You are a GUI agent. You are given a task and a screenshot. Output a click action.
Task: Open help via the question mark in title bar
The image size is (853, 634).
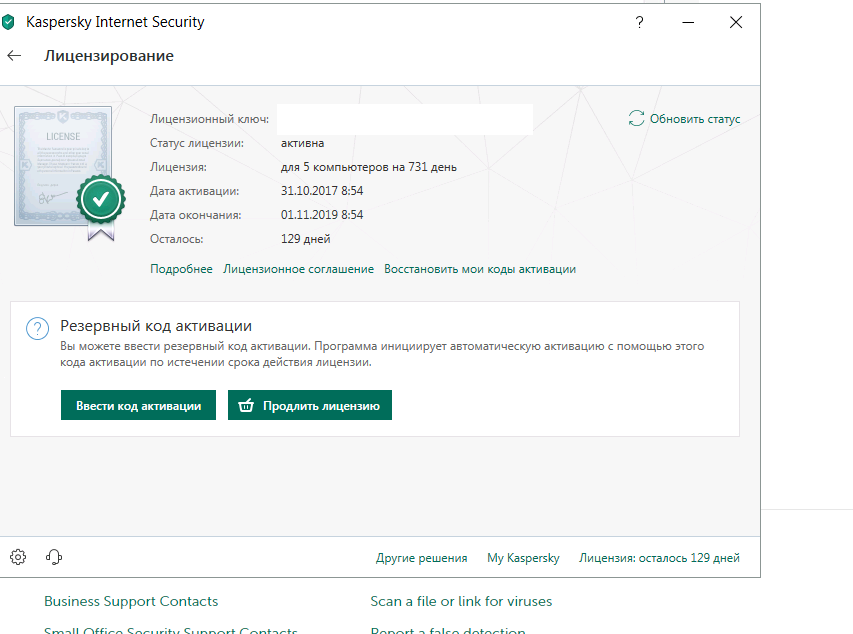pos(640,22)
